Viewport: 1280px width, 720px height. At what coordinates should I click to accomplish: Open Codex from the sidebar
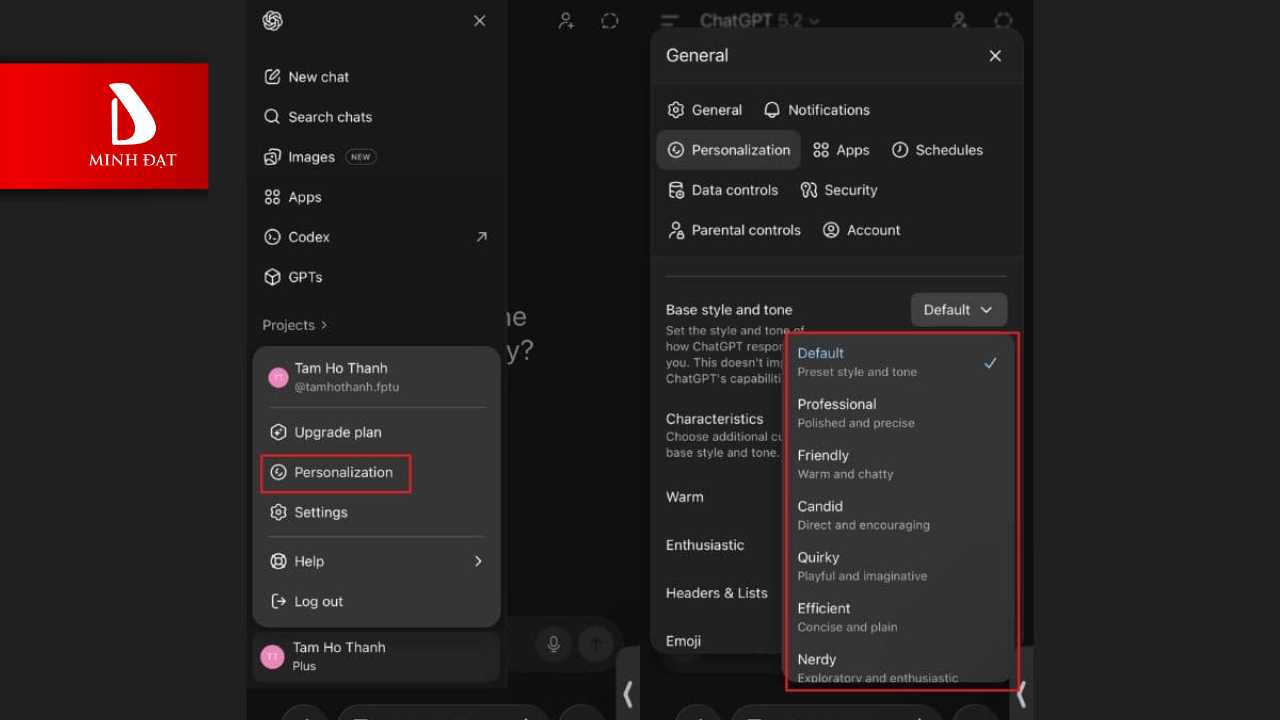tap(308, 237)
